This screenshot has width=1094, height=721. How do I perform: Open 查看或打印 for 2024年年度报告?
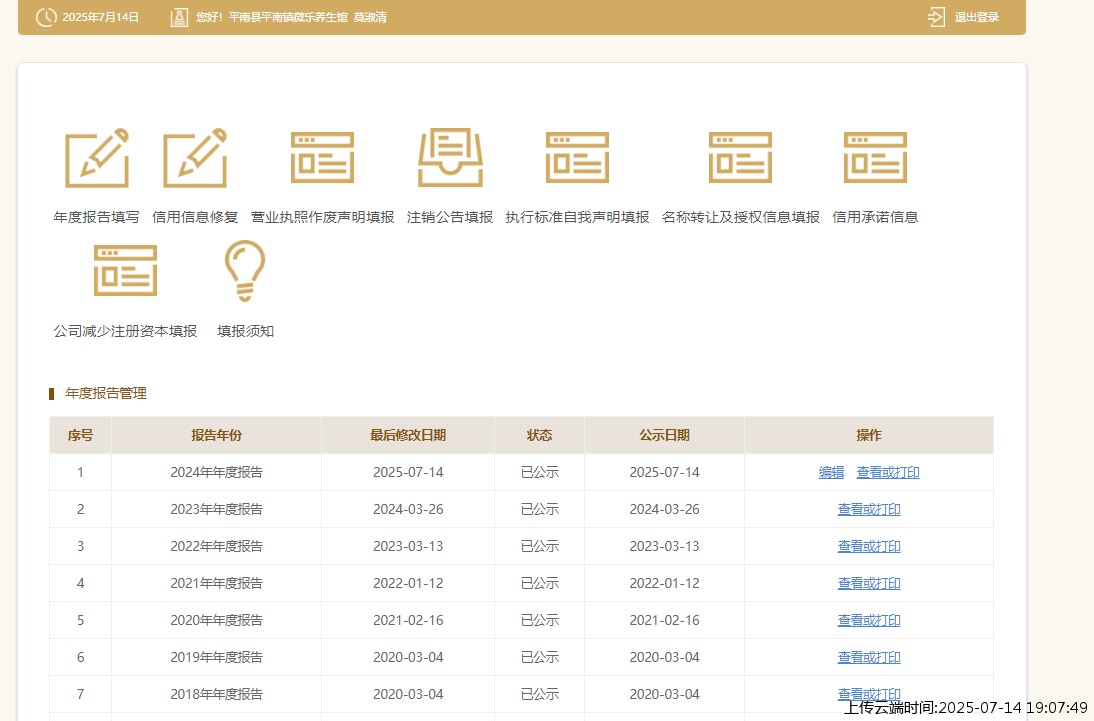[887, 473]
